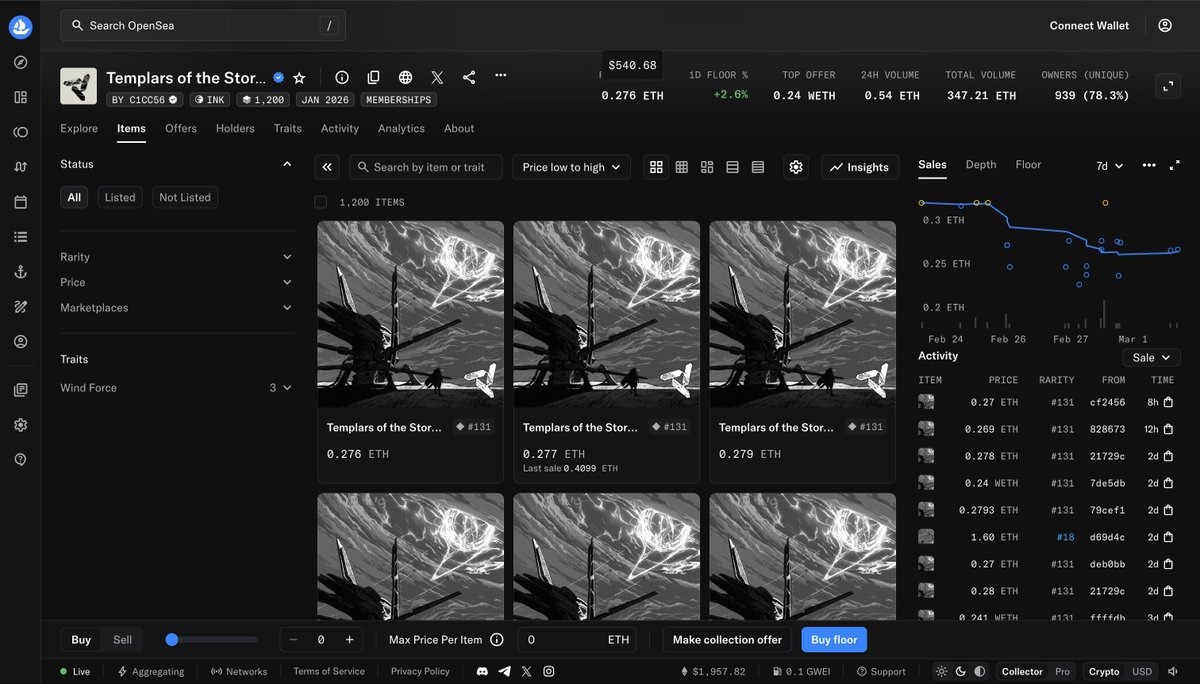Screen dimensions: 1200x684
Task: Collapse filter sidebar double-chevron button
Action: (x=327, y=167)
